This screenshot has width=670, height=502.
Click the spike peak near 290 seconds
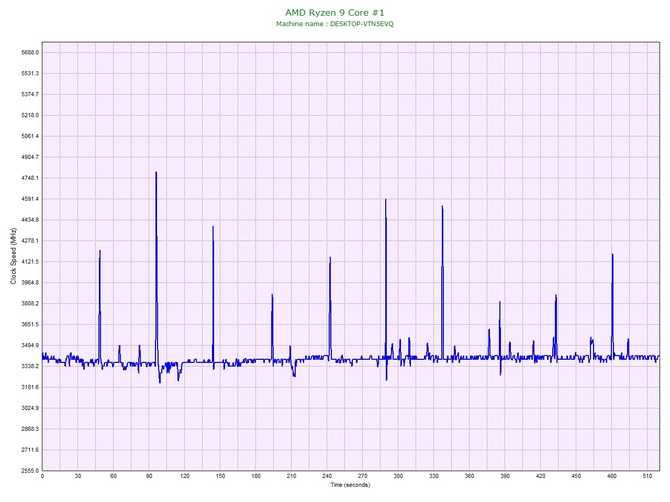click(x=385, y=200)
